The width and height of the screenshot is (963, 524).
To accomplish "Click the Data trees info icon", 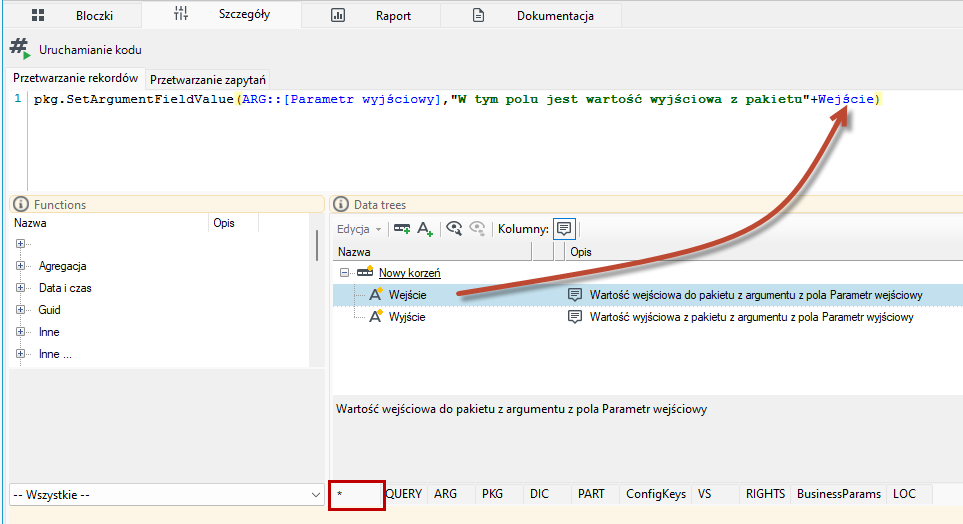I will point(341,205).
